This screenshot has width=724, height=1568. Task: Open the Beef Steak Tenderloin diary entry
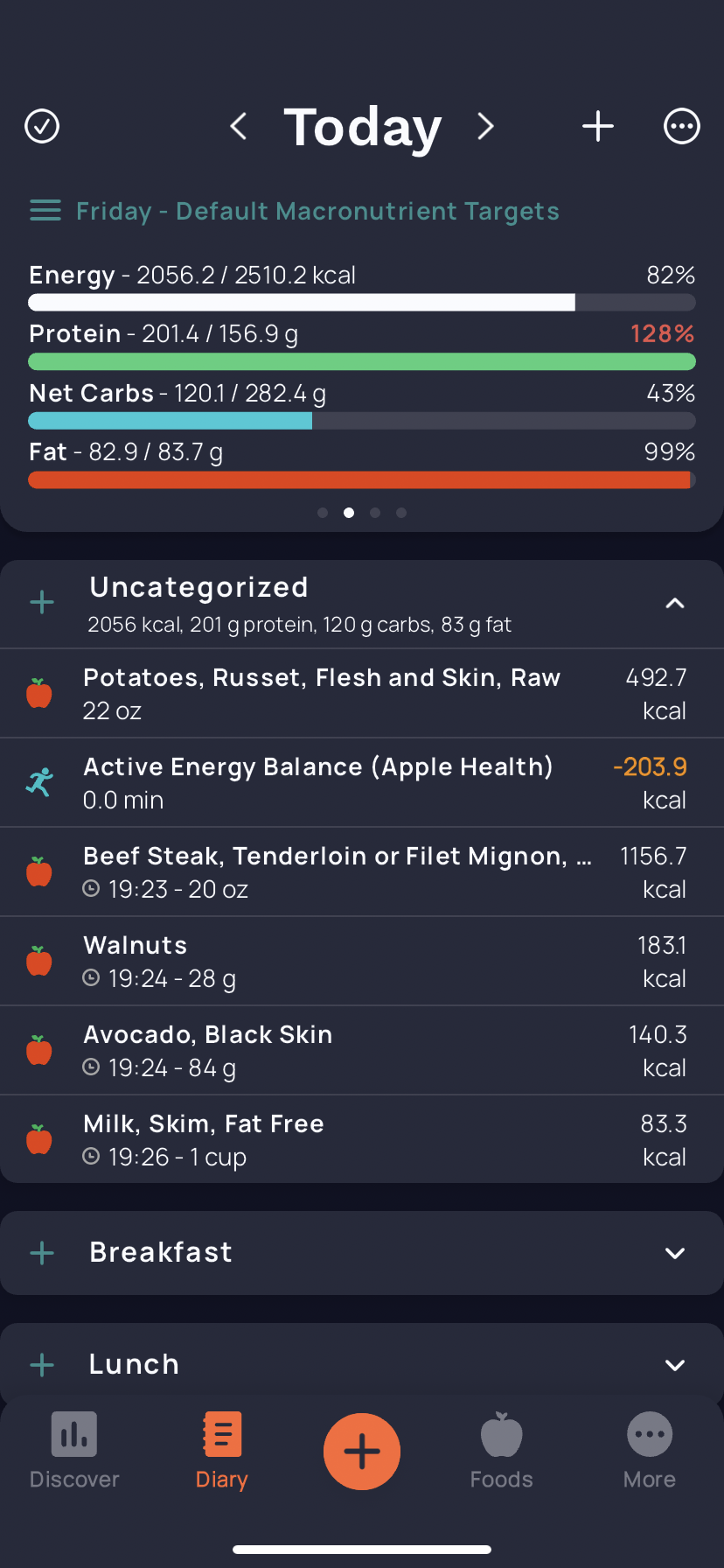pos(362,872)
